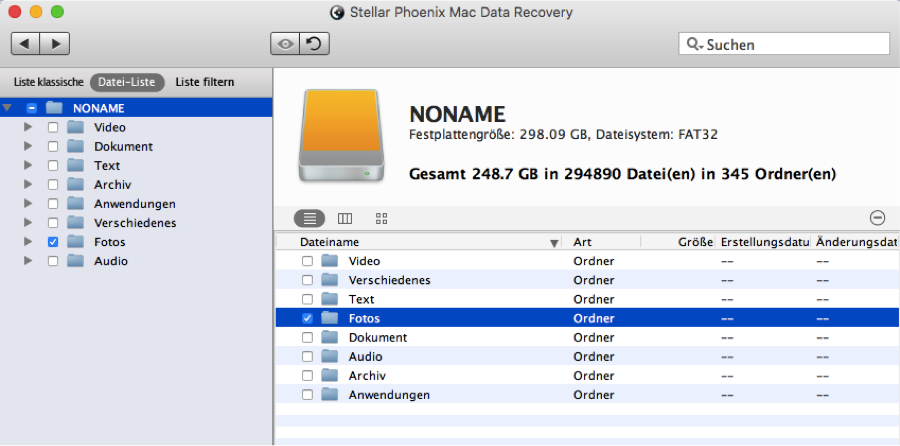Select Fotos label in the sidebar tree
The image size is (900, 446).
pos(110,242)
